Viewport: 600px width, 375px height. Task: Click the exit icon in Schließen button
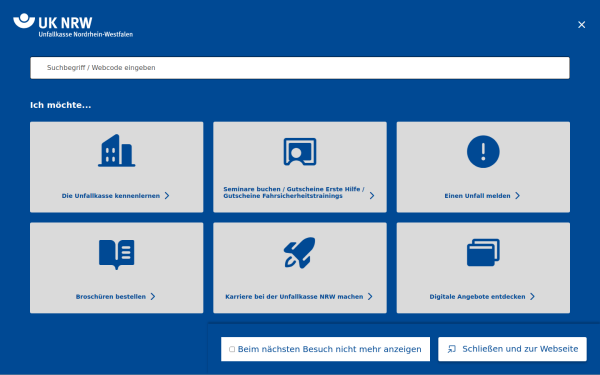coord(452,349)
